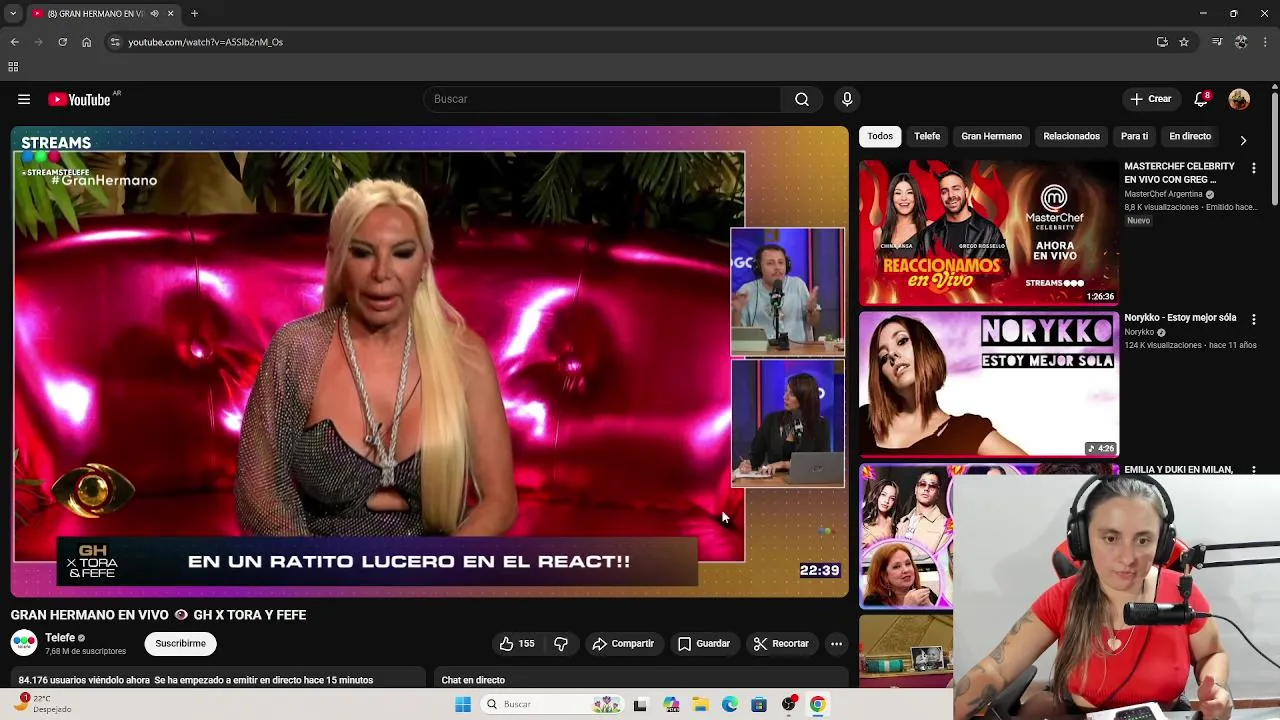Viewport: 1280px width, 720px height.
Task: Select the Todos filter chip
Action: click(x=880, y=136)
